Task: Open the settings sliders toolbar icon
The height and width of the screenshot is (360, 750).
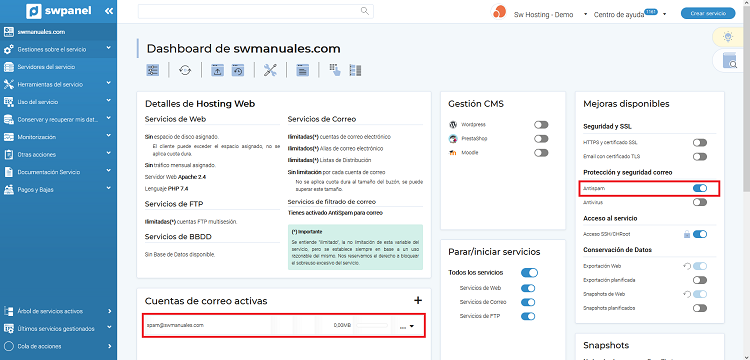Action: (153, 70)
